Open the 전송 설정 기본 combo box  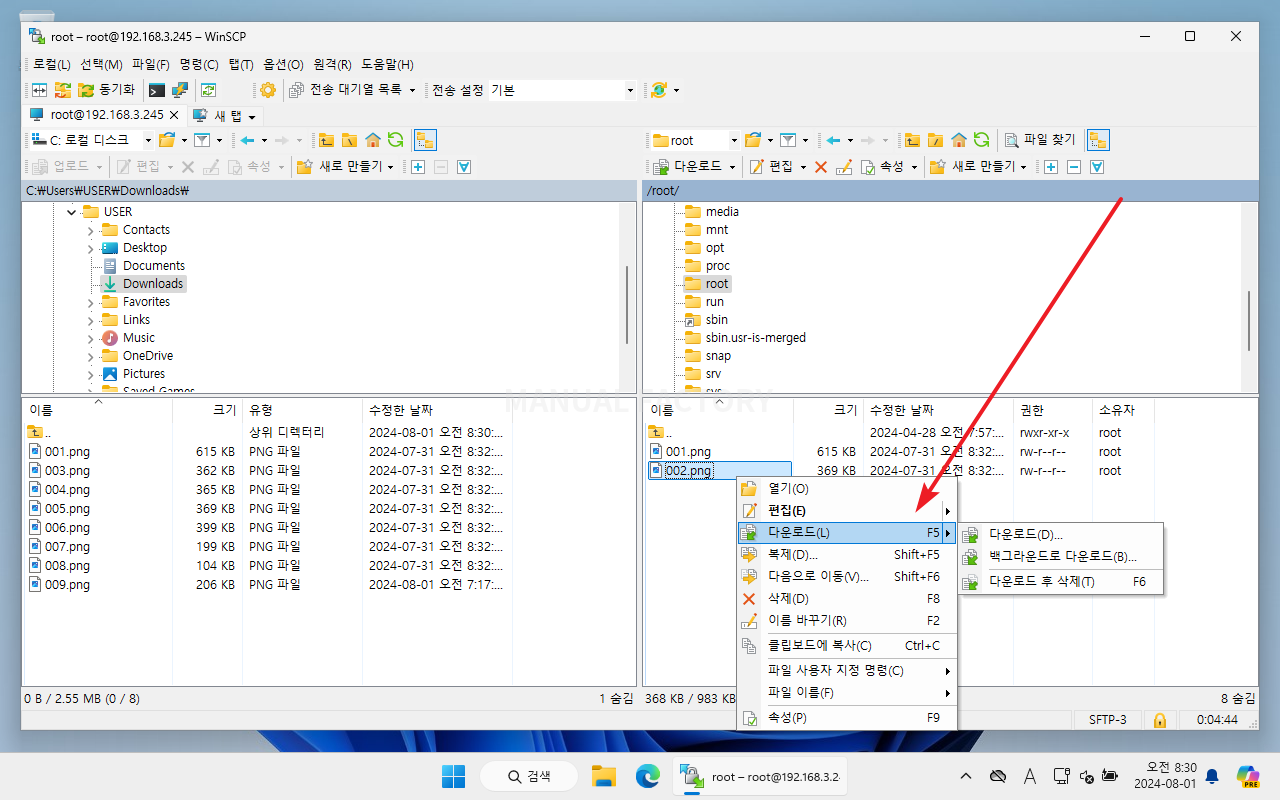pyautogui.click(x=562, y=90)
